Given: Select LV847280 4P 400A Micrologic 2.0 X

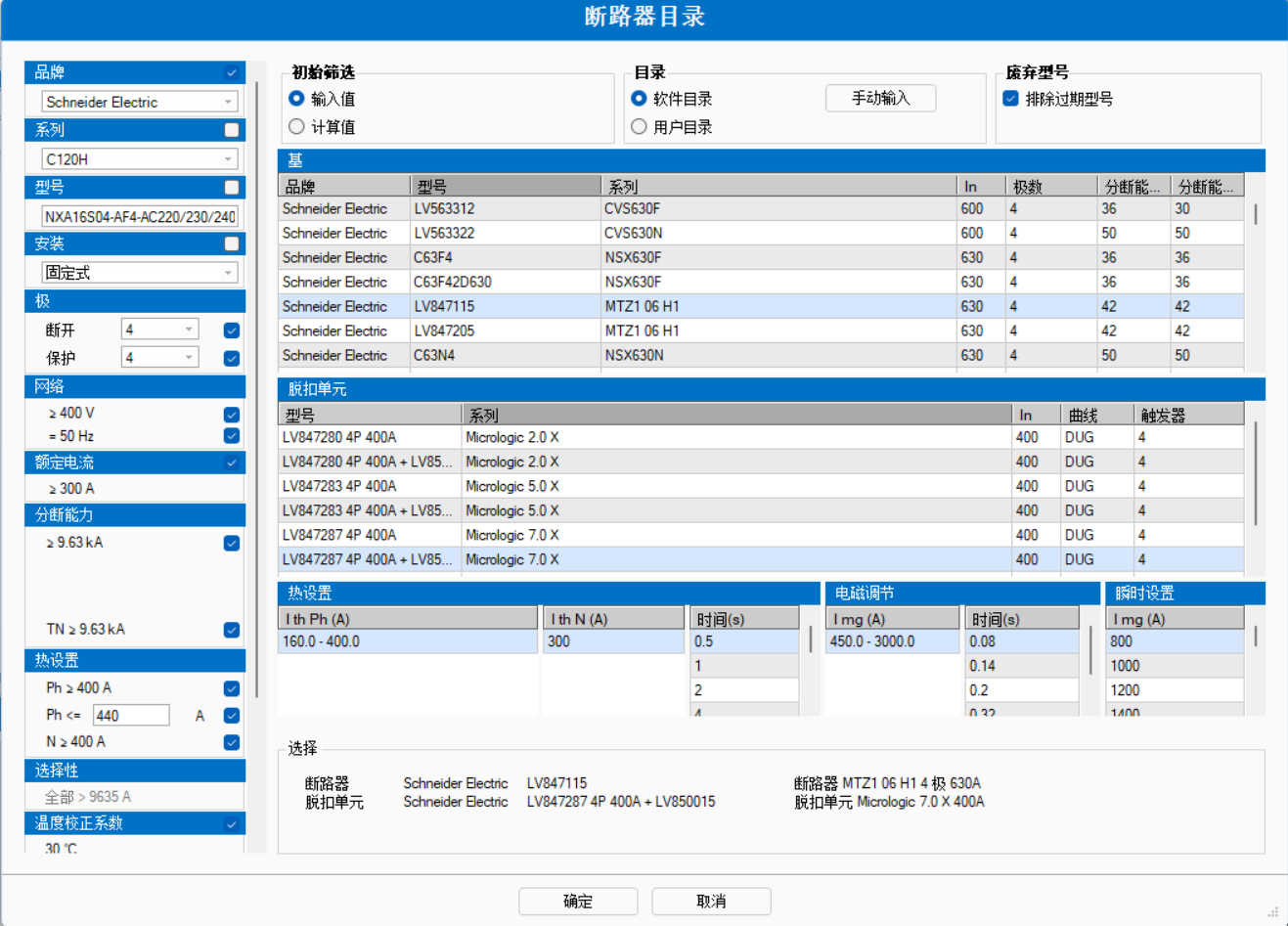Looking at the screenshot, I should point(761,437).
